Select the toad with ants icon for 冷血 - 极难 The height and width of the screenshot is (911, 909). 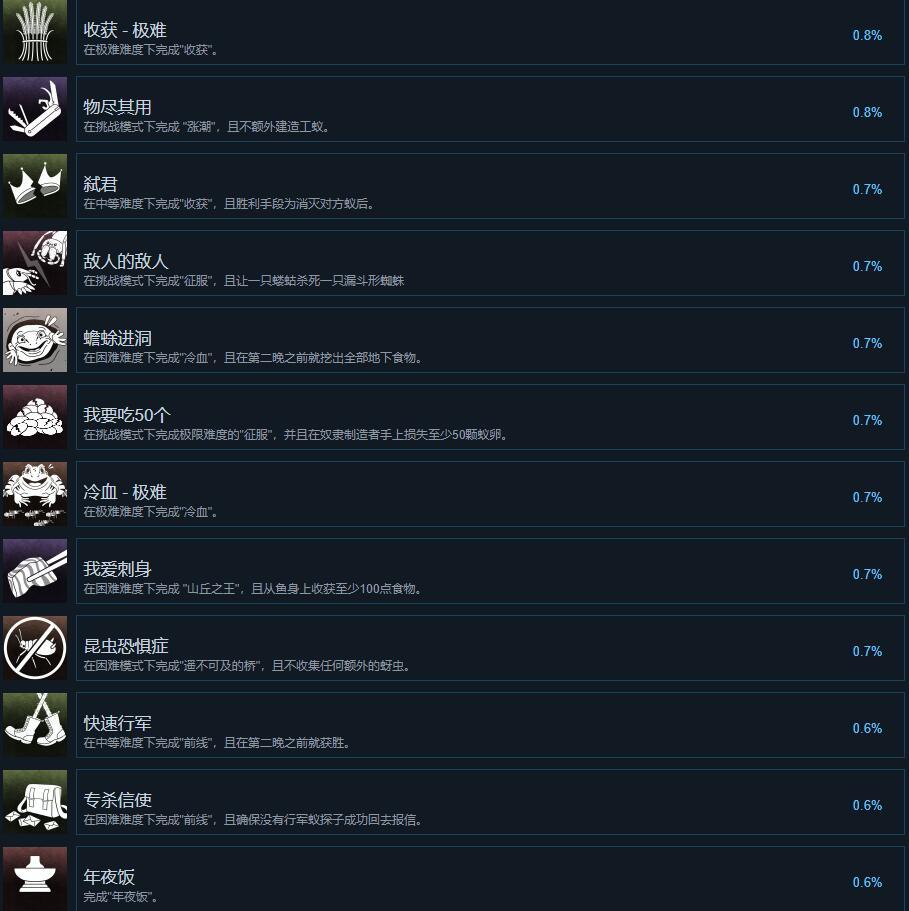[35, 494]
